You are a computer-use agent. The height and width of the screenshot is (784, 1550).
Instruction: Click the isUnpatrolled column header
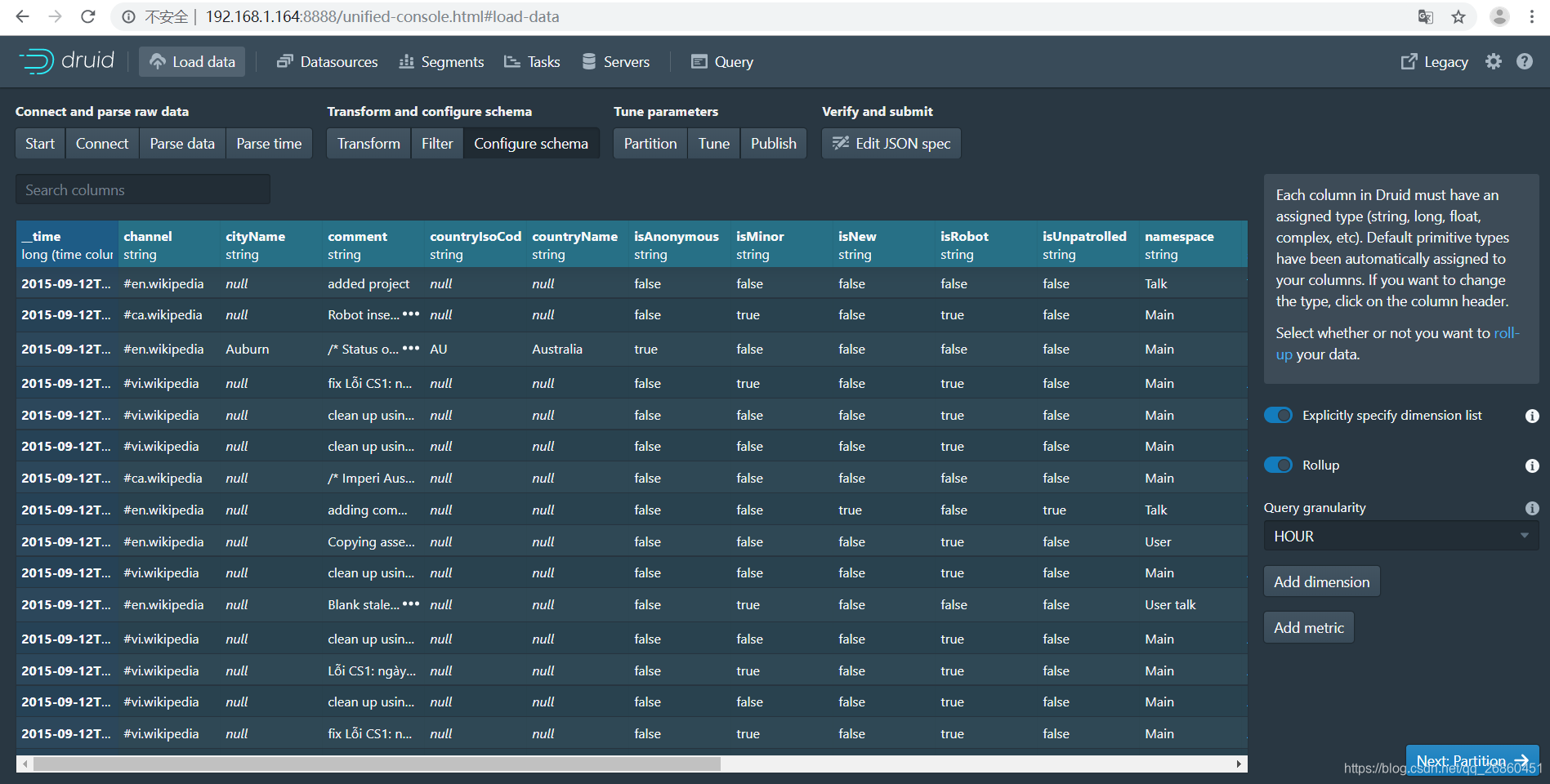point(1088,245)
